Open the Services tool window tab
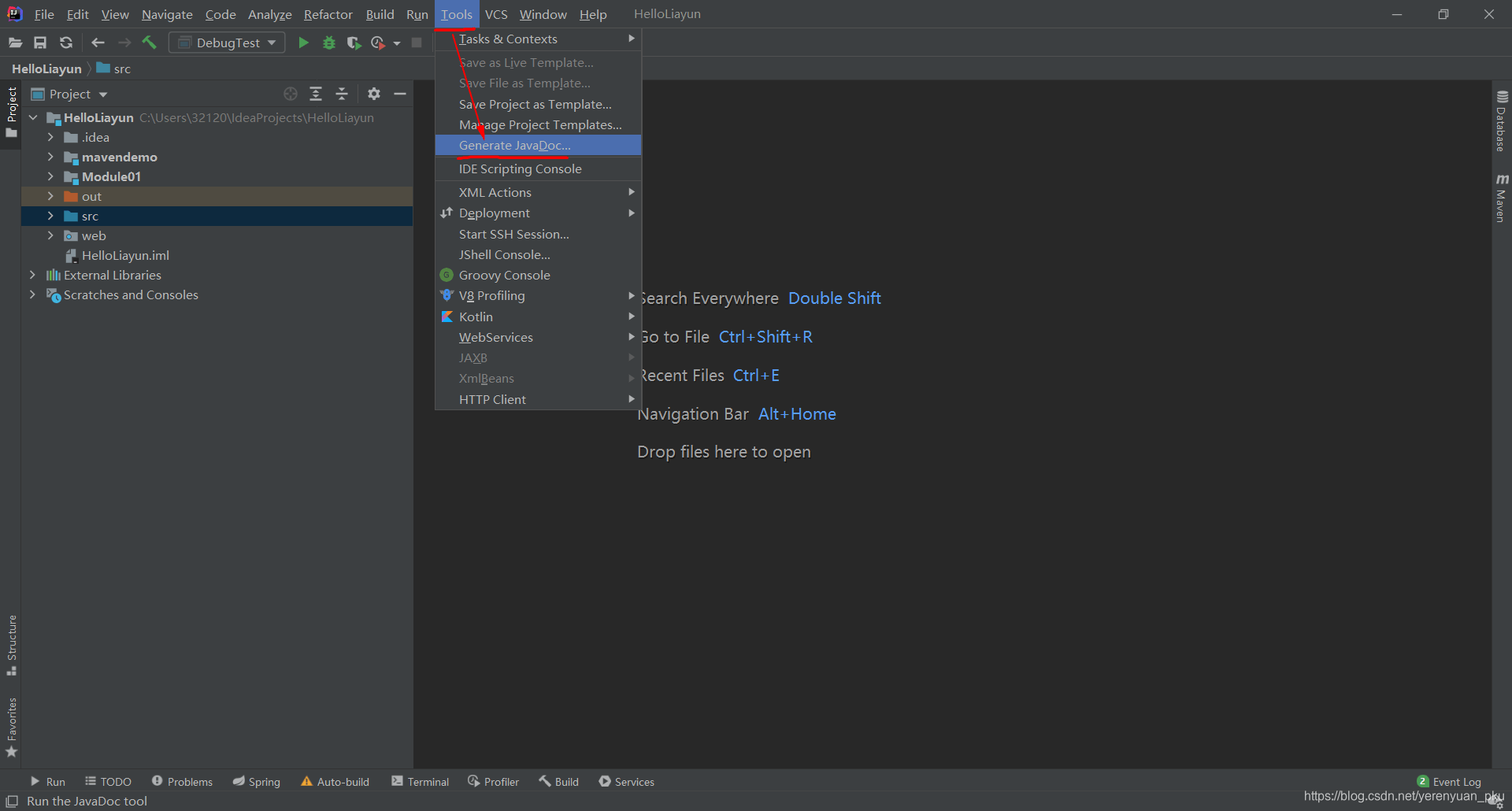Image resolution: width=1512 pixels, height=811 pixels. pos(626,781)
